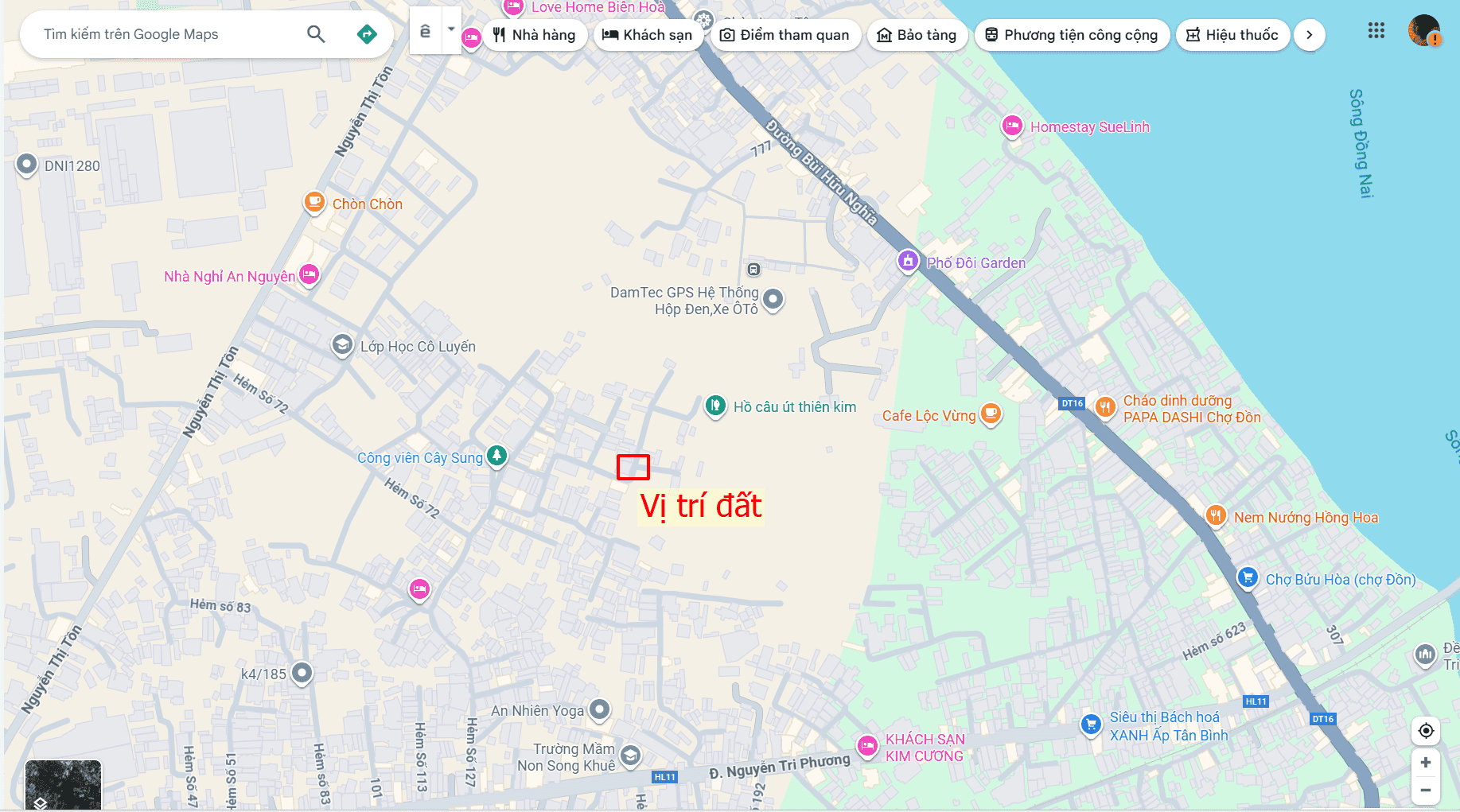This screenshot has height=812, width=1460.
Task: Click the my location target button
Action: tap(1426, 730)
